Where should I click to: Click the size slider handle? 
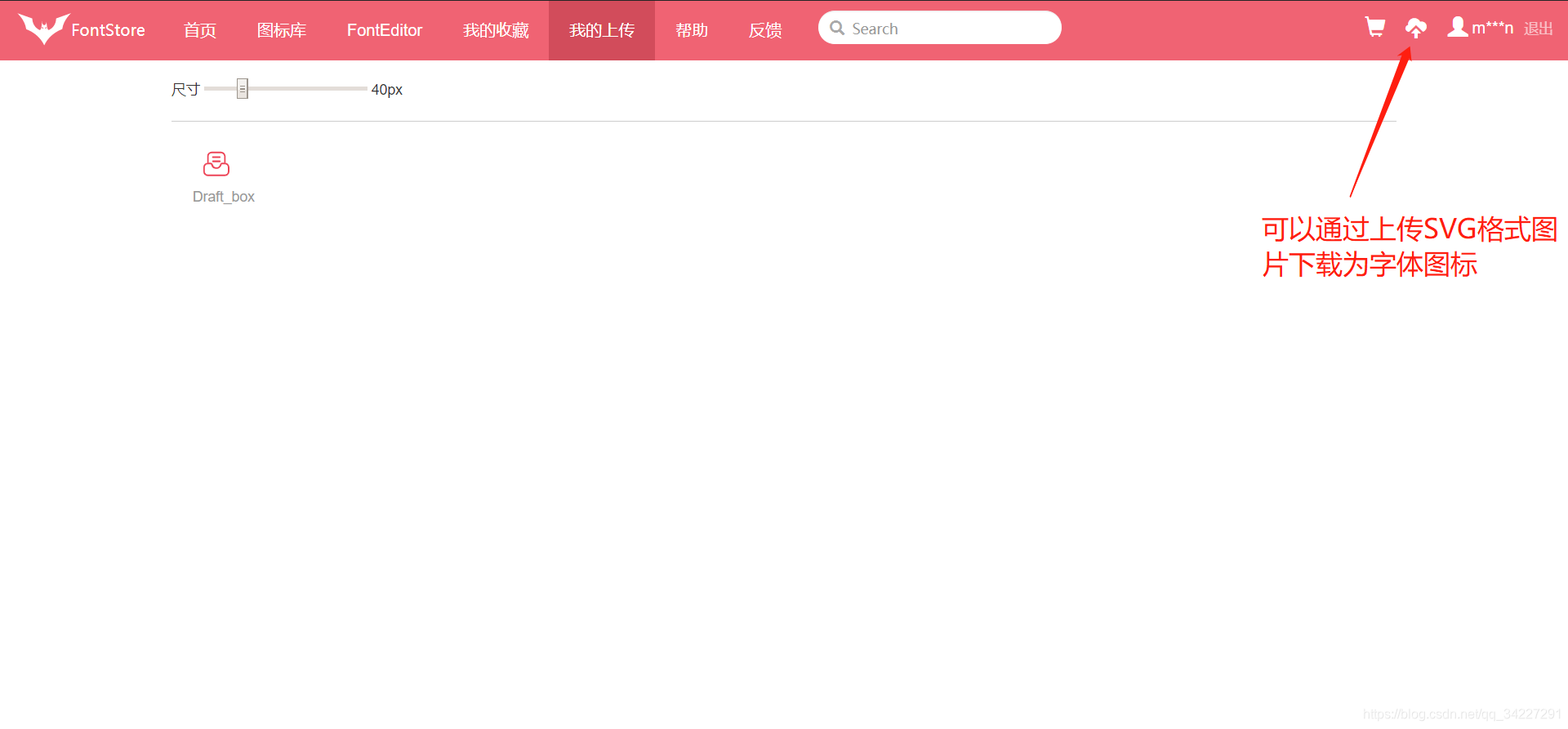pyautogui.click(x=243, y=88)
